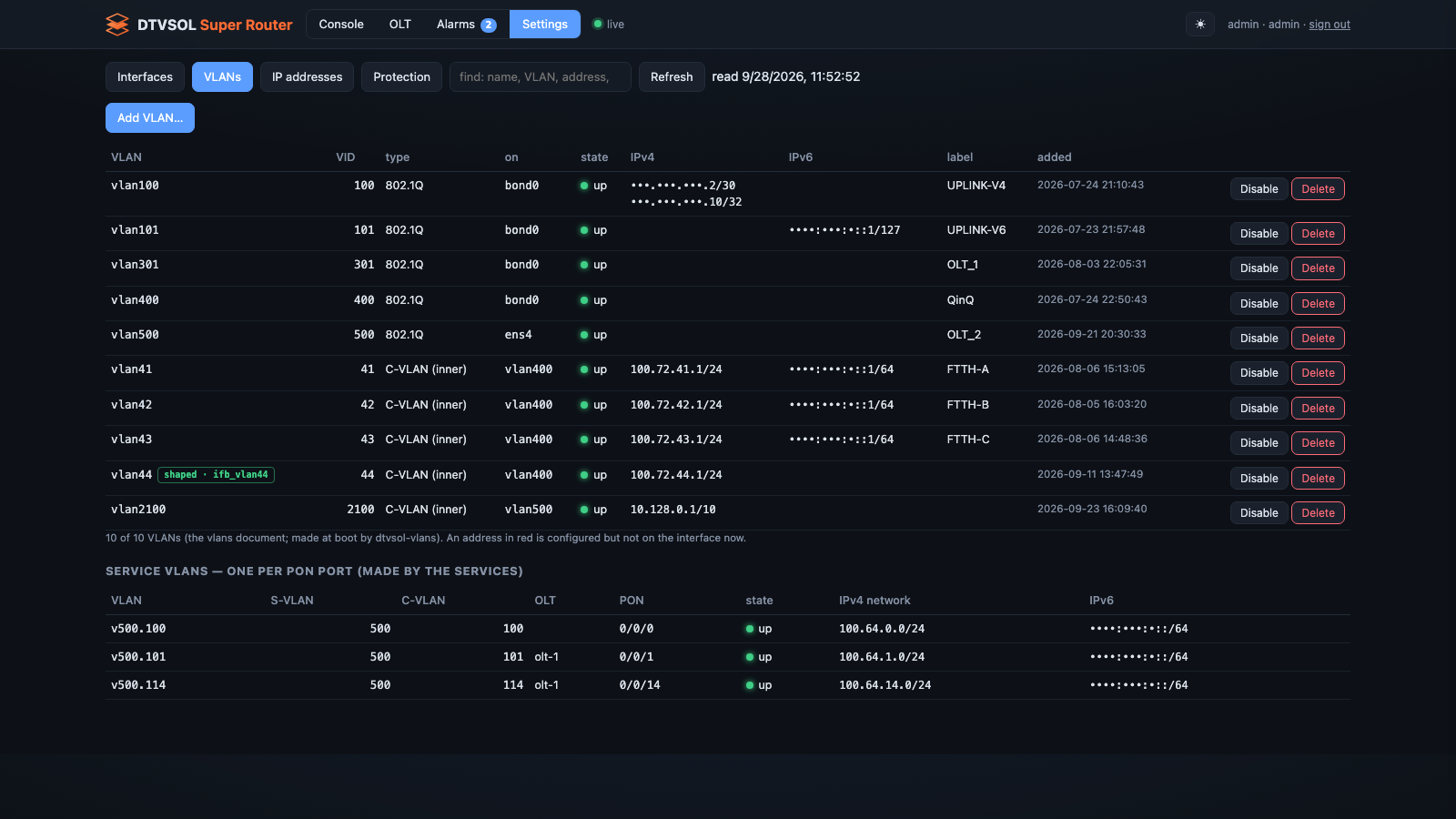Click the Alarms count badge showing 2
The width and height of the screenshot is (1456, 819).
click(489, 25)
